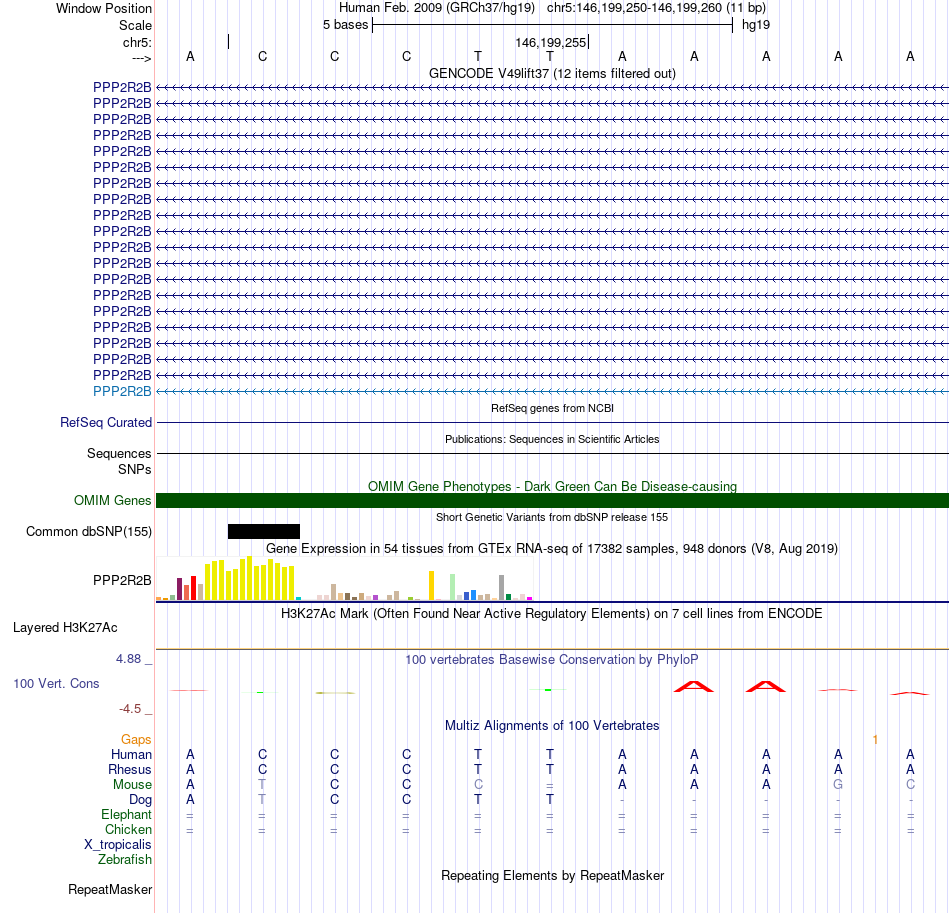Click the '--->' sequence direction label

[142, 58]
